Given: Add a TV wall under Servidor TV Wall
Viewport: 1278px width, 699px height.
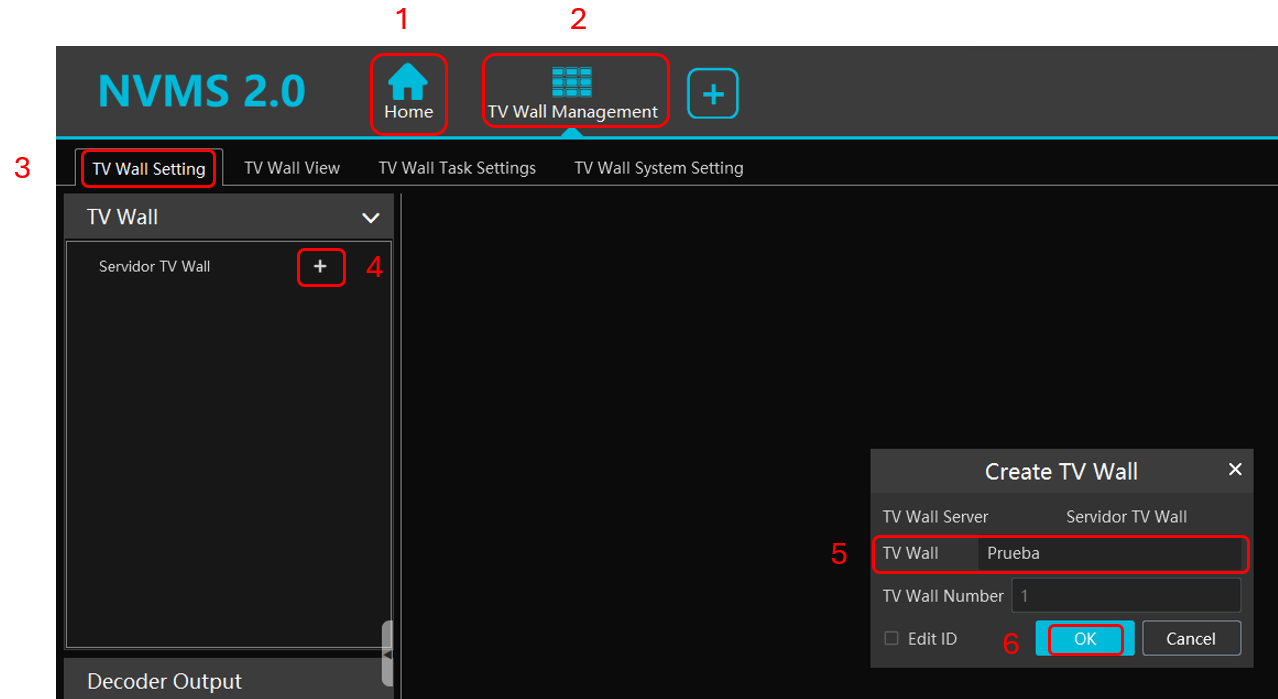Looking at the screenshot, I should [x=320, y=267].
